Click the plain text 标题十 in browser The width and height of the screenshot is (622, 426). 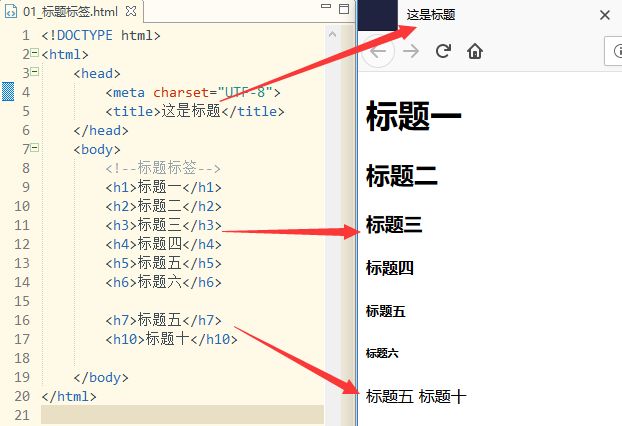[x=442, y=396]
